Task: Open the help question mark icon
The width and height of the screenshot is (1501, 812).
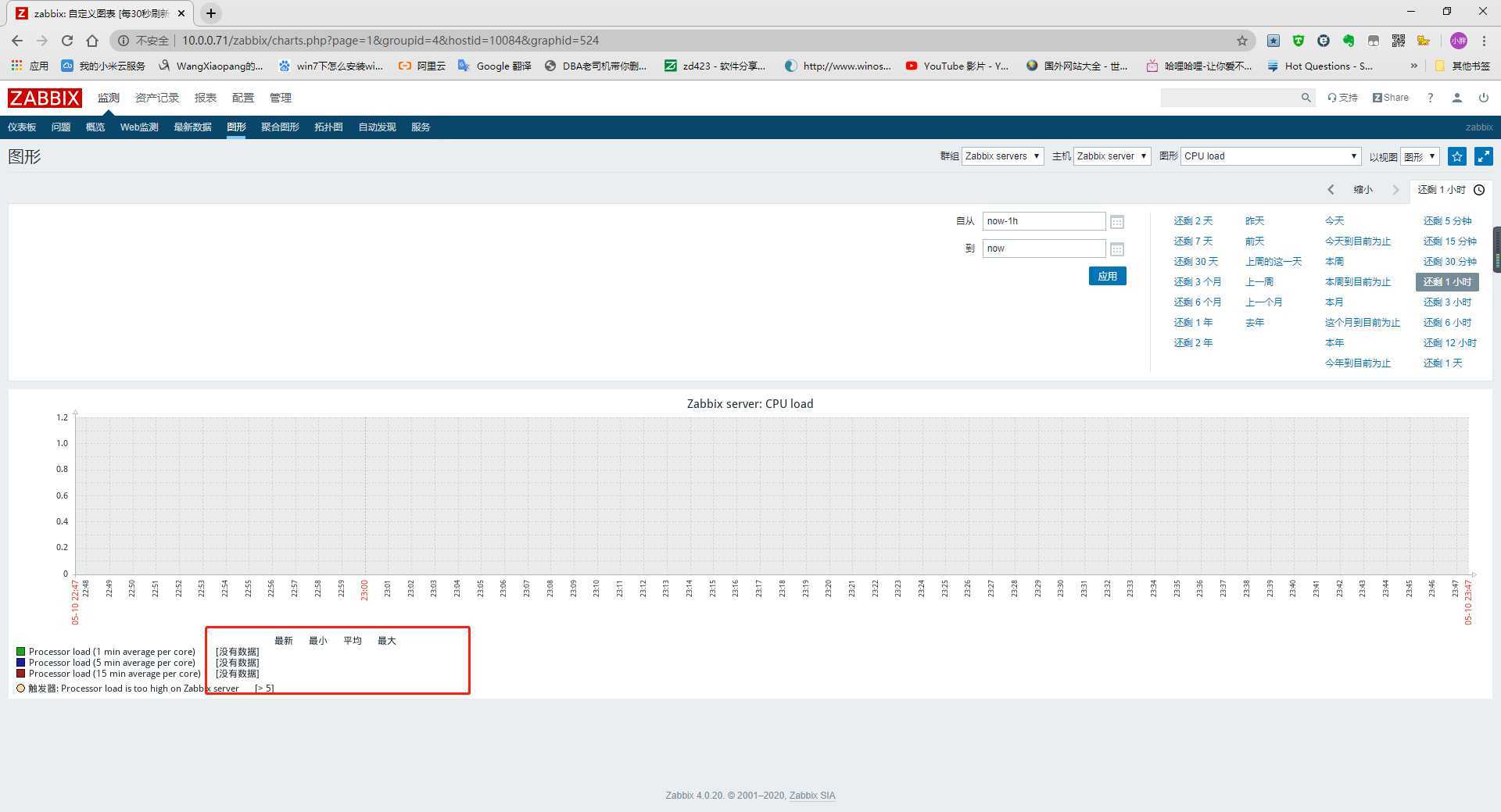Action: coord(1430,98)
